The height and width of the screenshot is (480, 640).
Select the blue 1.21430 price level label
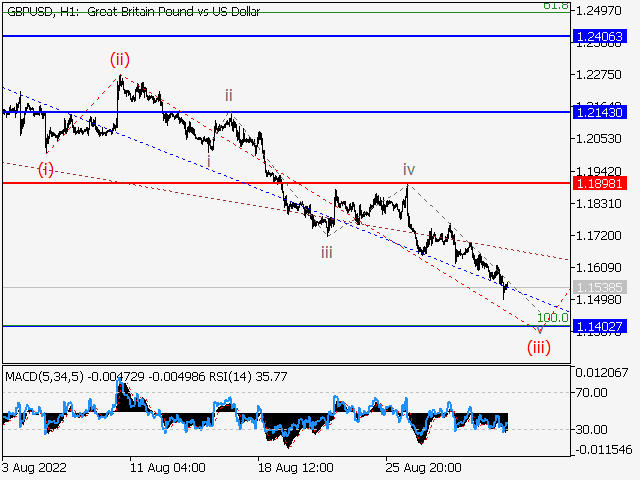(x=600, y=112)
